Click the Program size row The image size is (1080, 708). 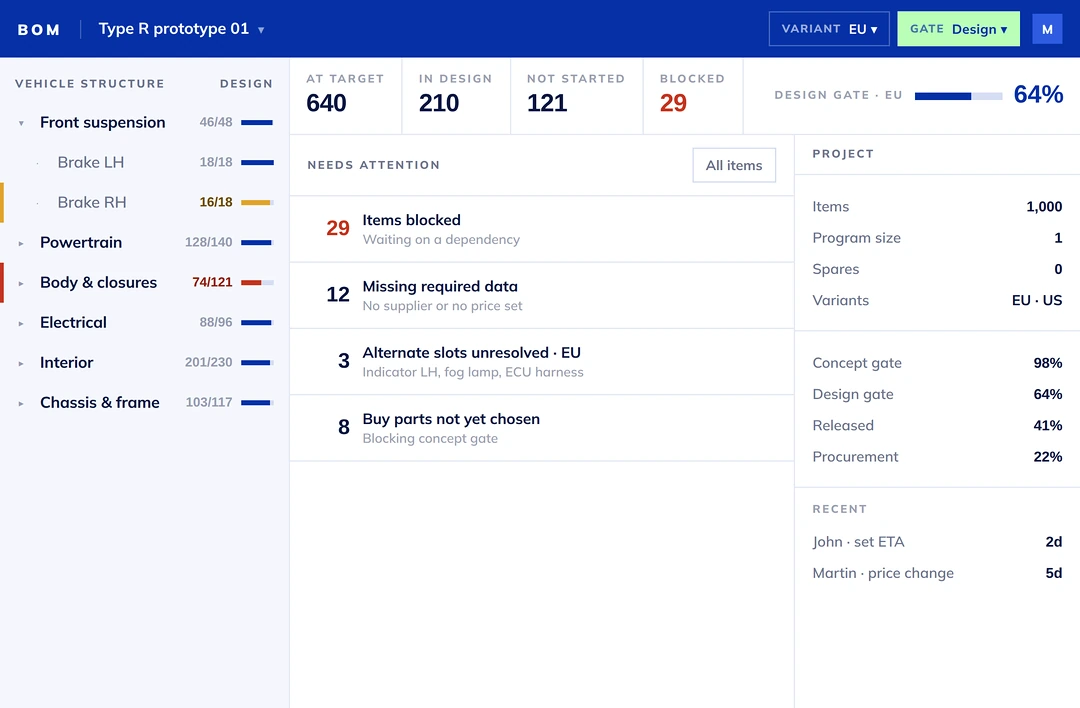tap(937, 238)
